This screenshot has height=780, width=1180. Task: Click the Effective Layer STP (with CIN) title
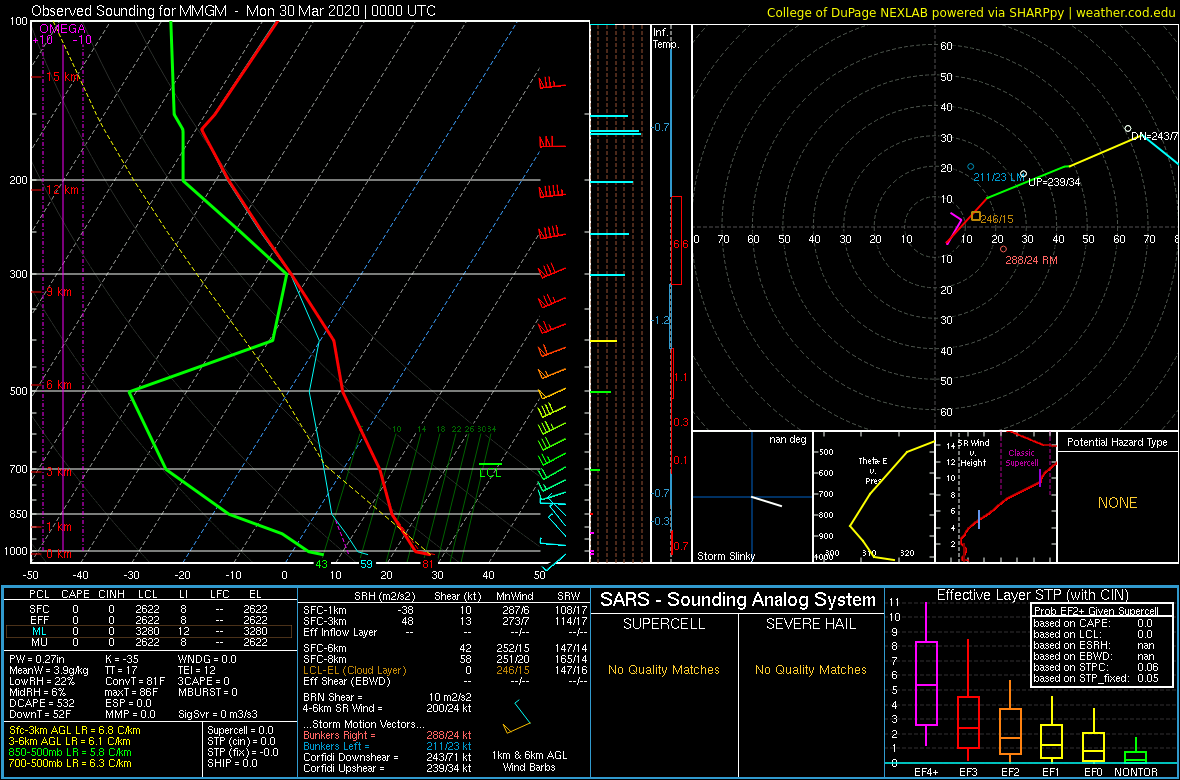(x=1030, y=595)
